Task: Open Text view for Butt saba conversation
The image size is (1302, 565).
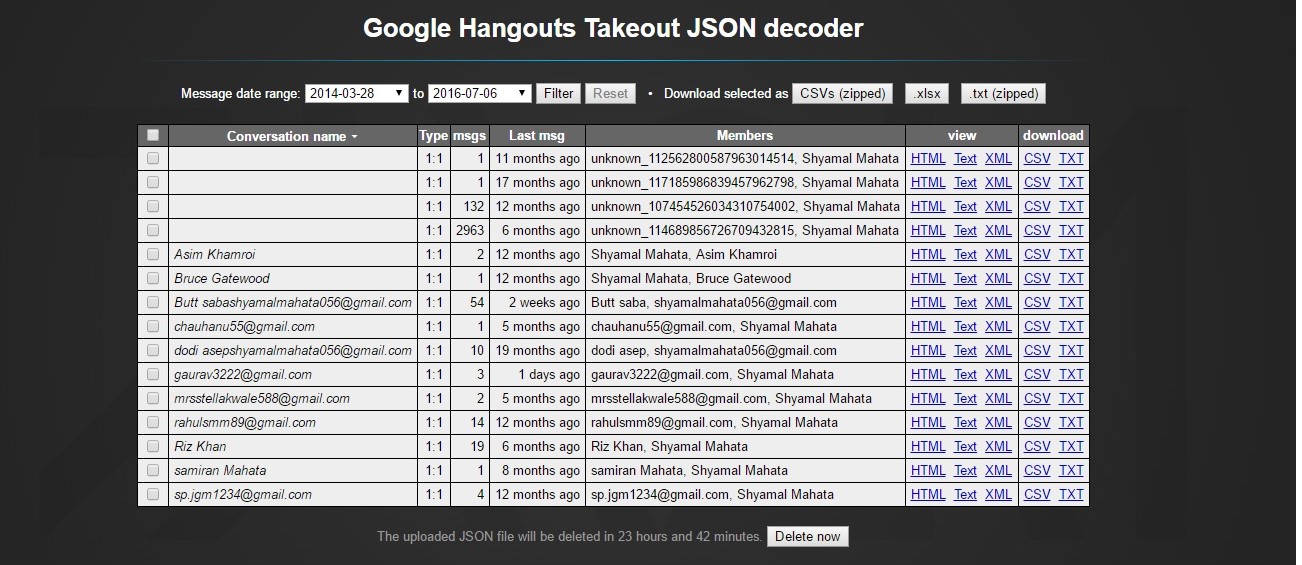Action: (965, 302)
